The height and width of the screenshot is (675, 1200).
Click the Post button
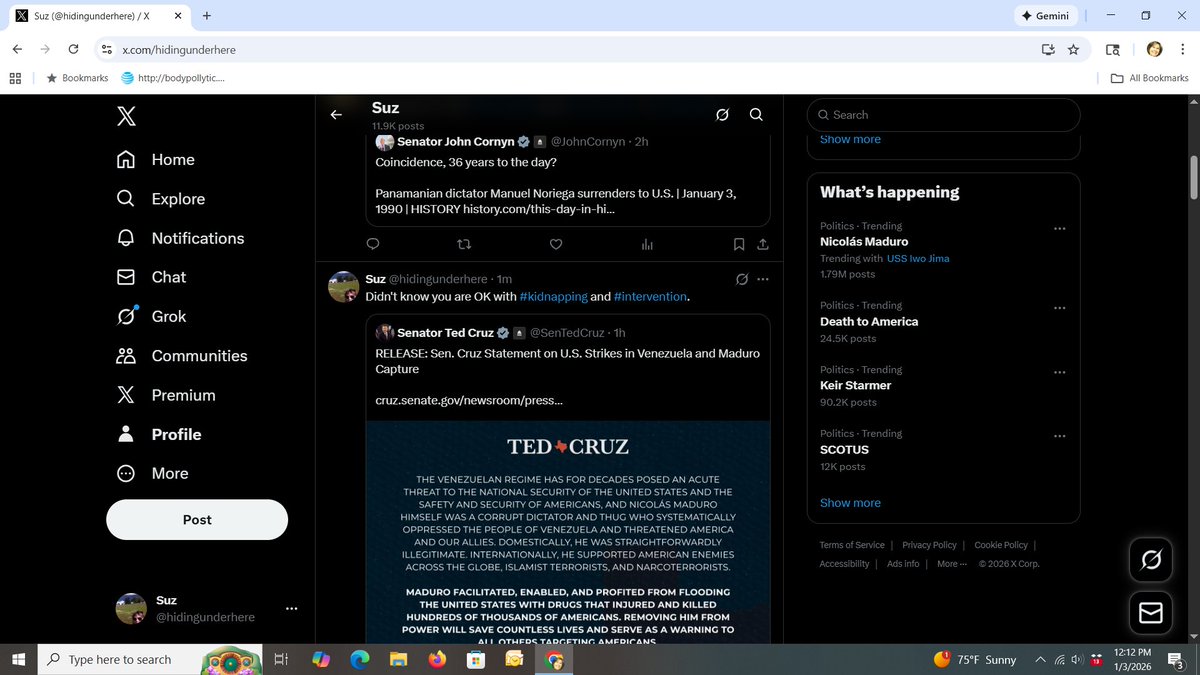(197, 520)
